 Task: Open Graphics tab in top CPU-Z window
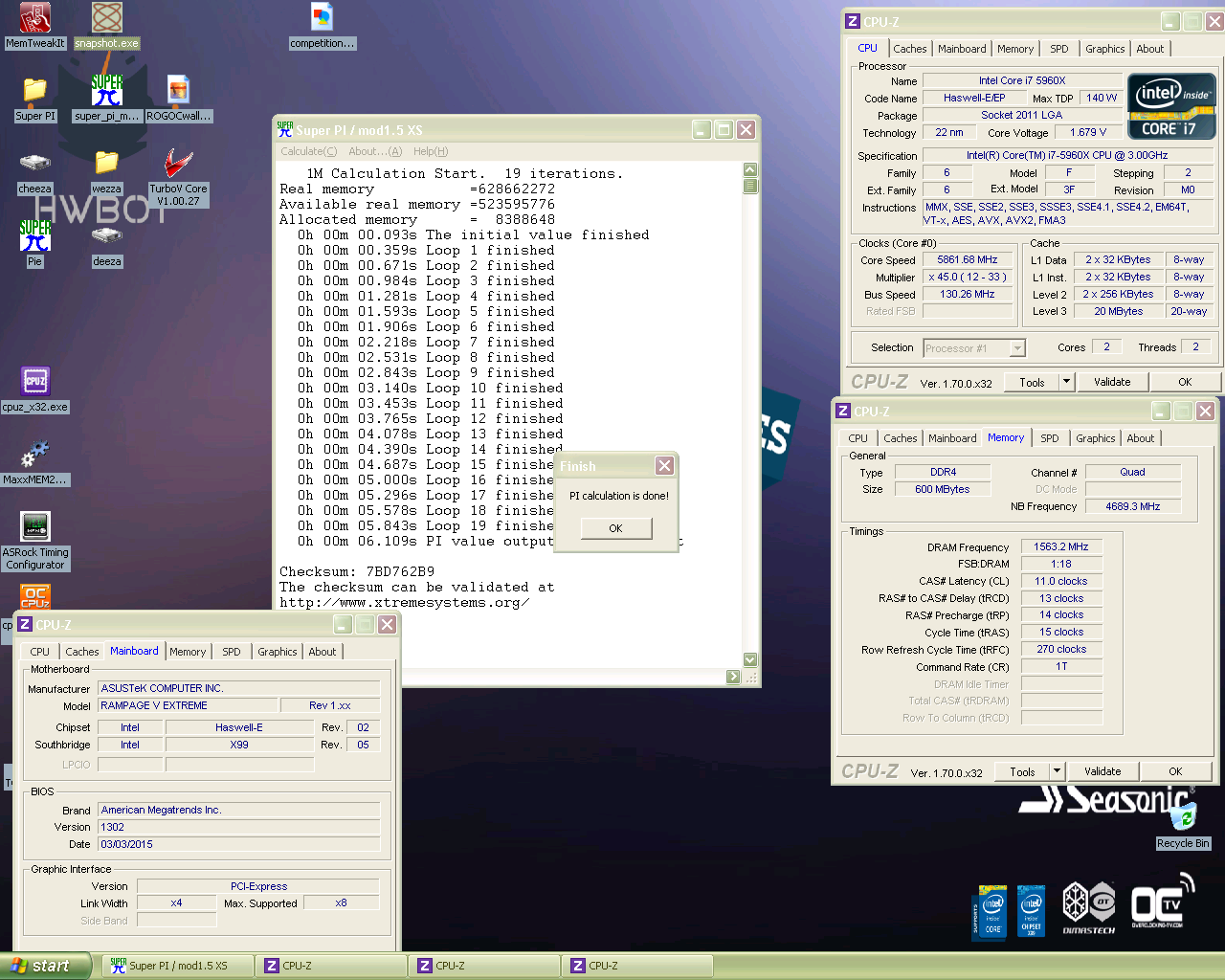click(x=1105, y=49)
